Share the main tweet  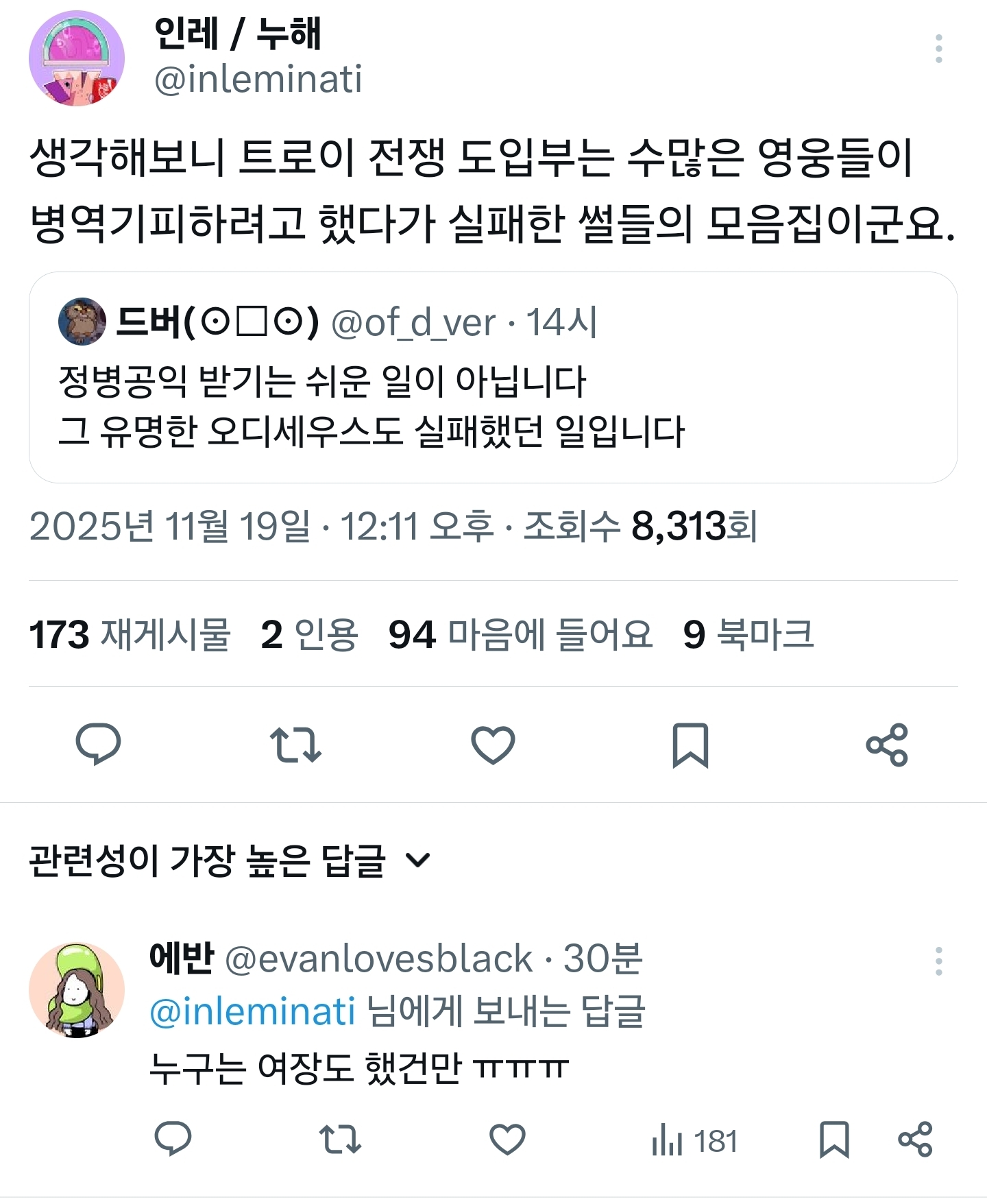[887, 745]
